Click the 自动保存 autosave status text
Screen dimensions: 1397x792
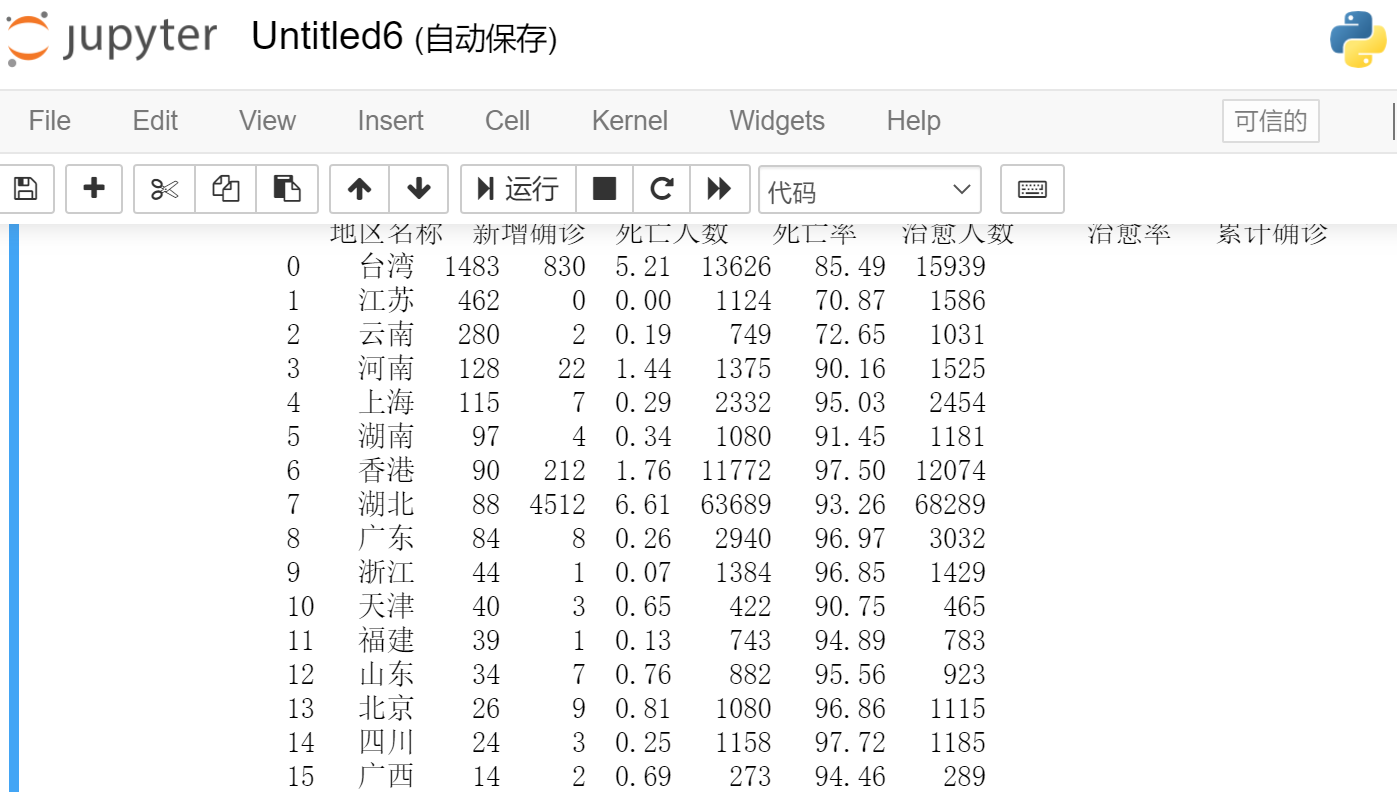click(485, 39)
